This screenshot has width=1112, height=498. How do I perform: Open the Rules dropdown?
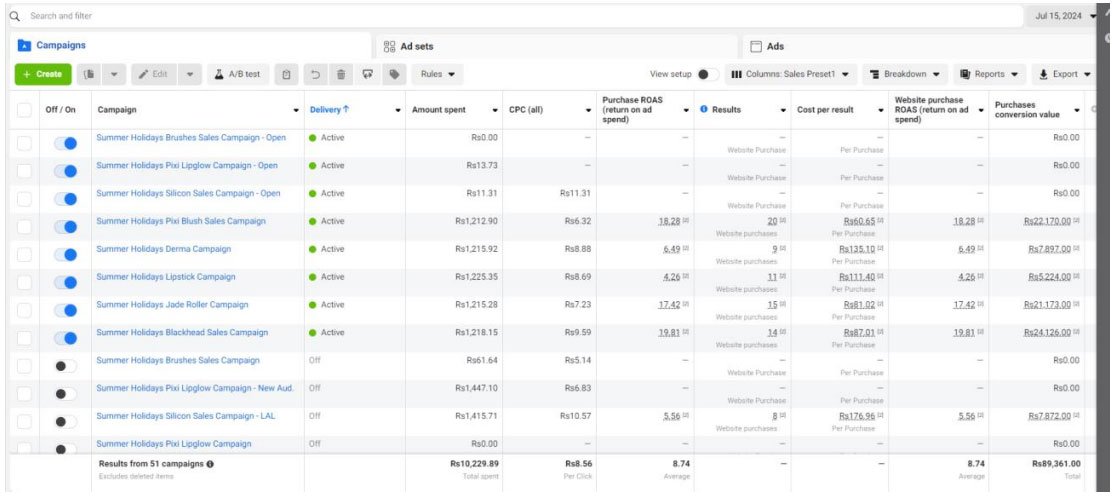click(x=437, y=74)
